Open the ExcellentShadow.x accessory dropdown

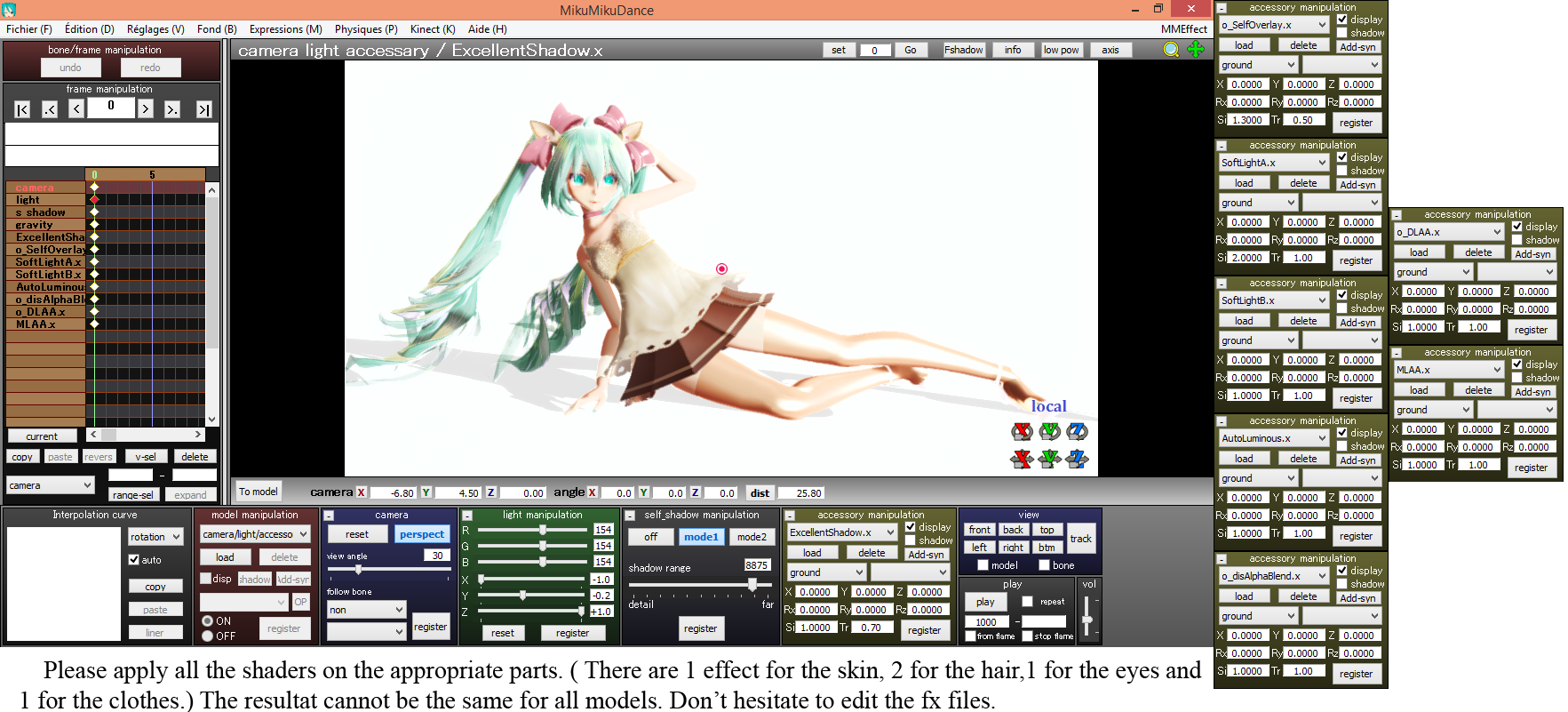[x=842, y=532]
